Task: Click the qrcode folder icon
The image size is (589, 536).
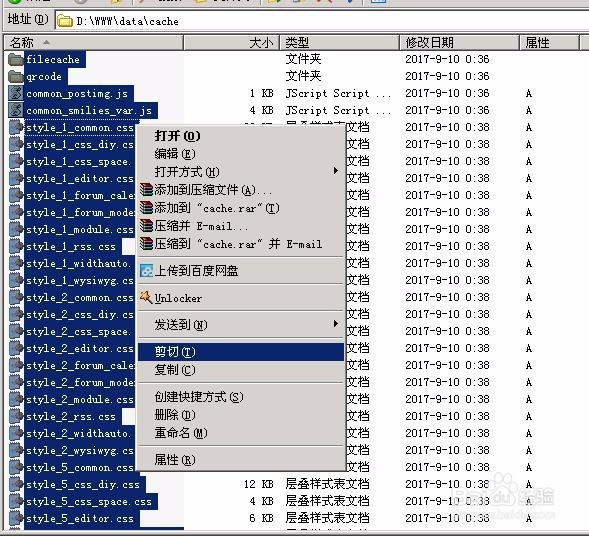Action: 16,76
